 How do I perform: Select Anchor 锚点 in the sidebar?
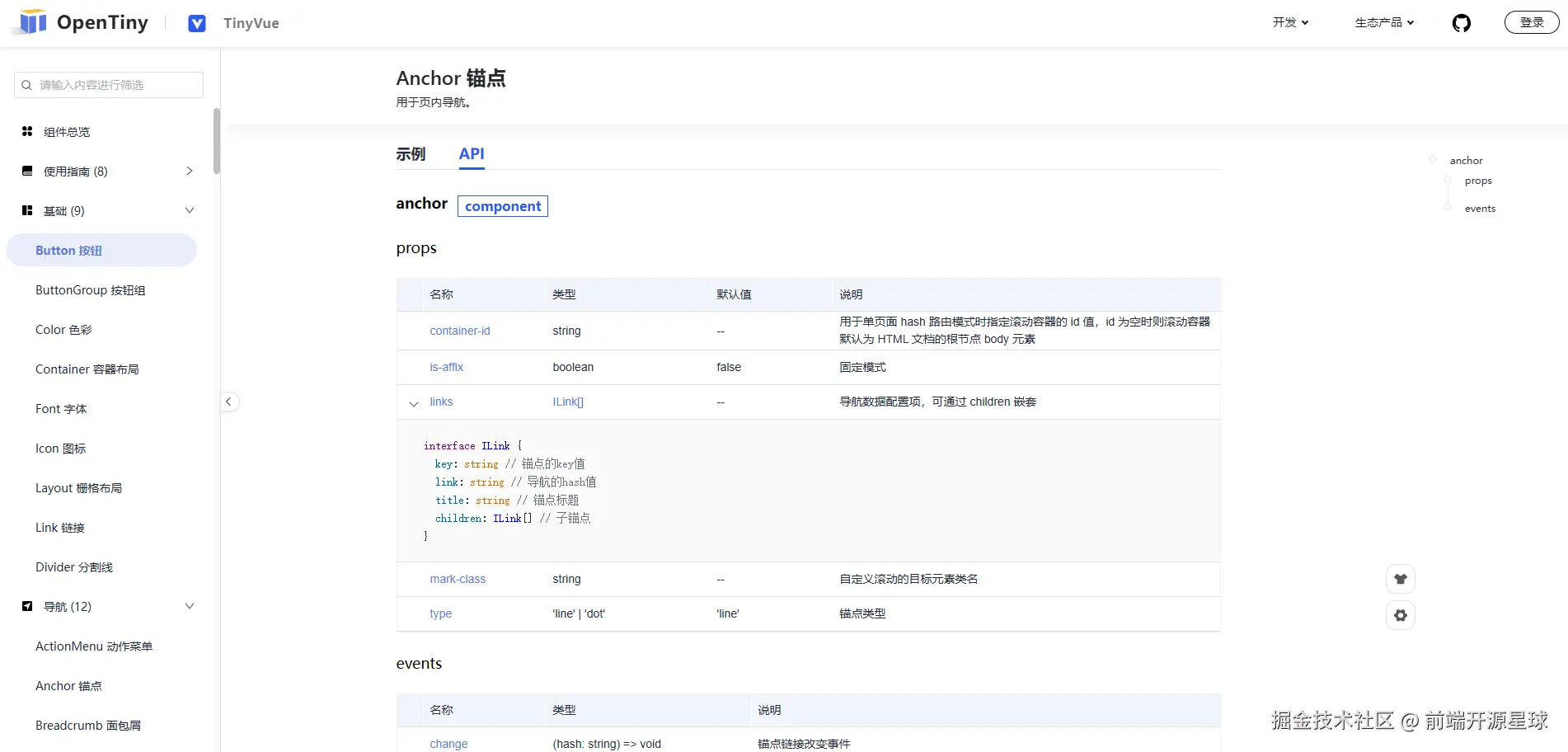pyautogui.click(x=68, y=686)
